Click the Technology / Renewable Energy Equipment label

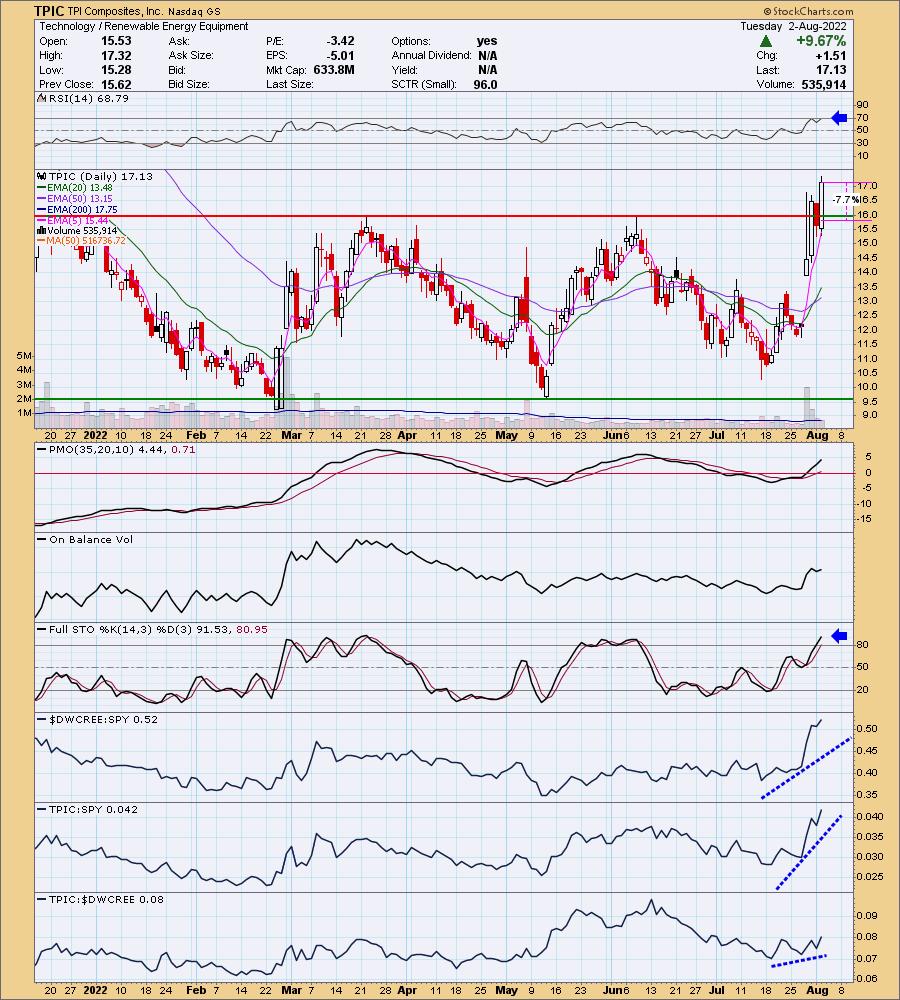click(x=144, y=26)
